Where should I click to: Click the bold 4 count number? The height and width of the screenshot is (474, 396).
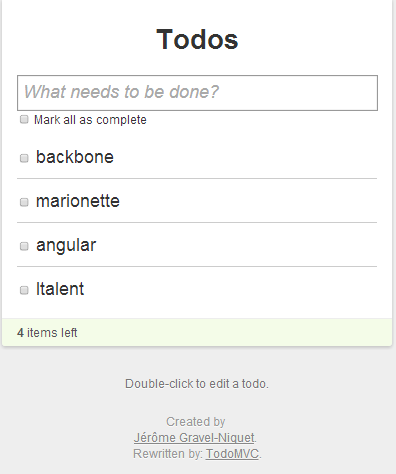click(x=21, y=333)
